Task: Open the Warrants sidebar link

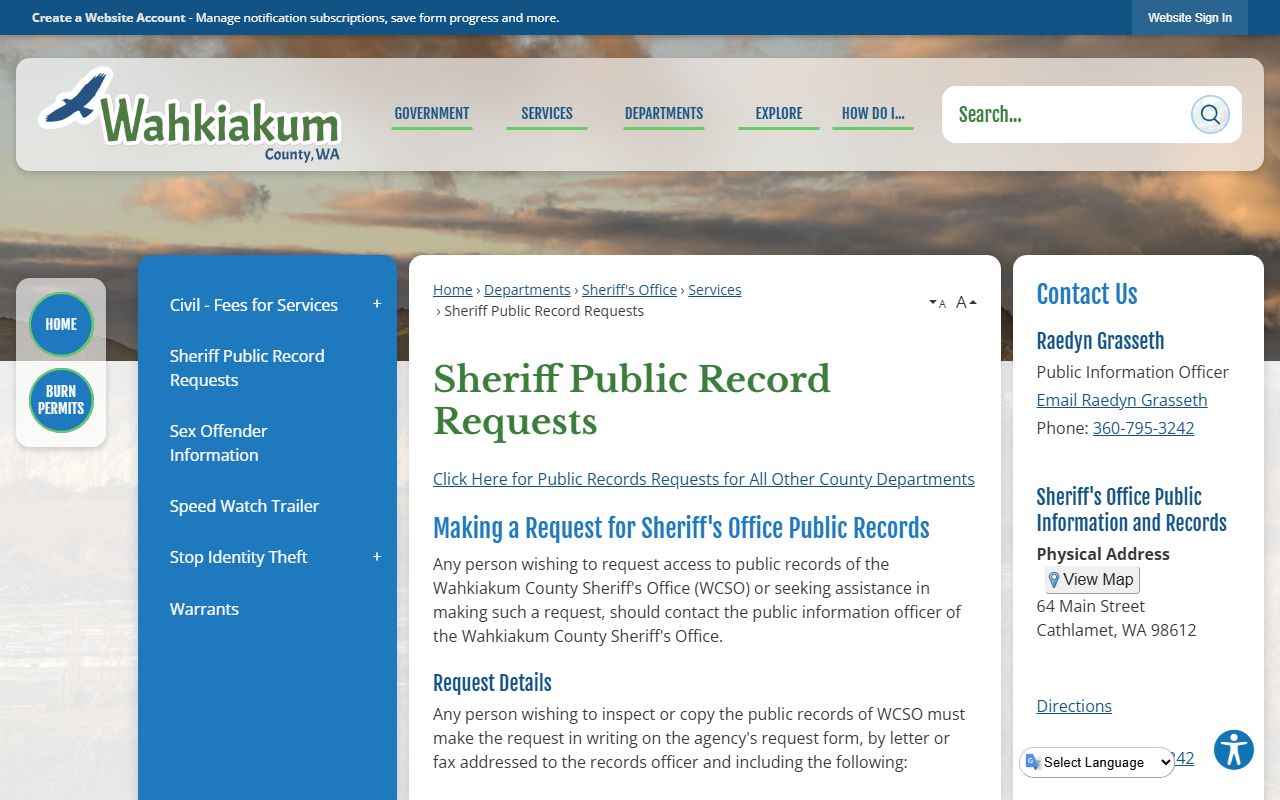Action: point(204,609)
